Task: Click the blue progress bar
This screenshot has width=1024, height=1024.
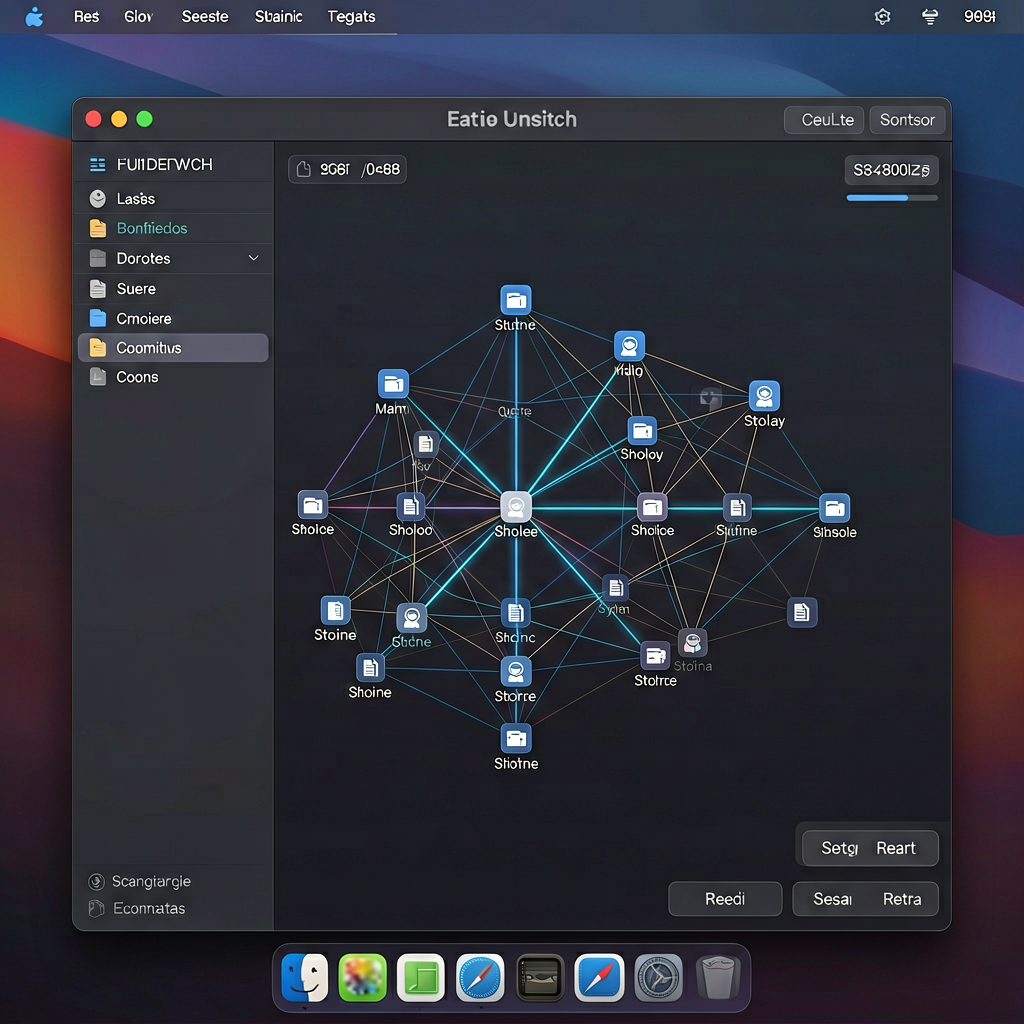Action: (892, 197)
